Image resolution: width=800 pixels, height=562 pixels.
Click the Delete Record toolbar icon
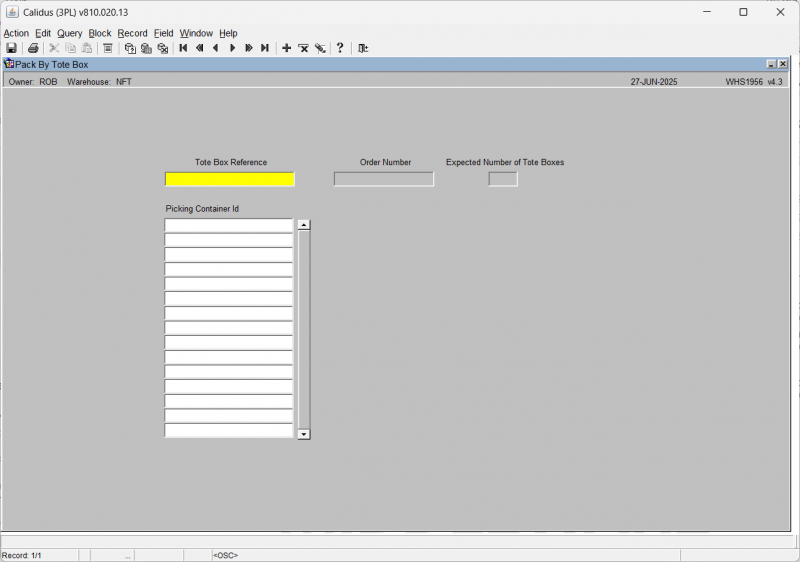(303, 48)
